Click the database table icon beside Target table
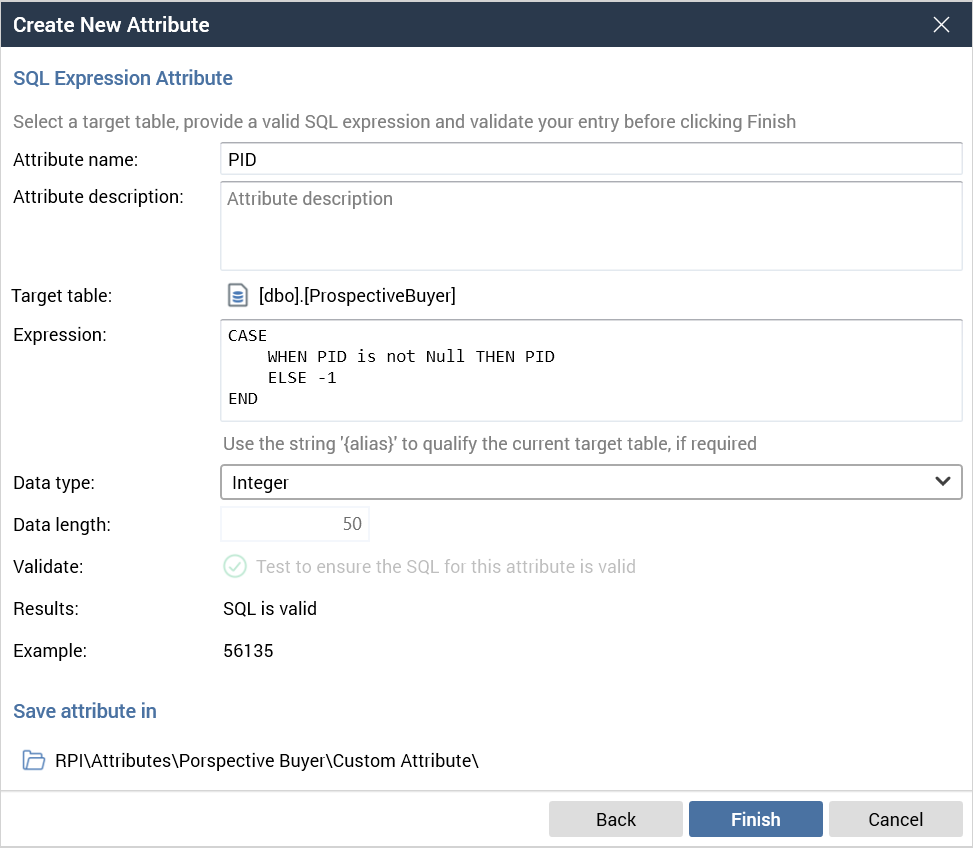 pos(237,296)
